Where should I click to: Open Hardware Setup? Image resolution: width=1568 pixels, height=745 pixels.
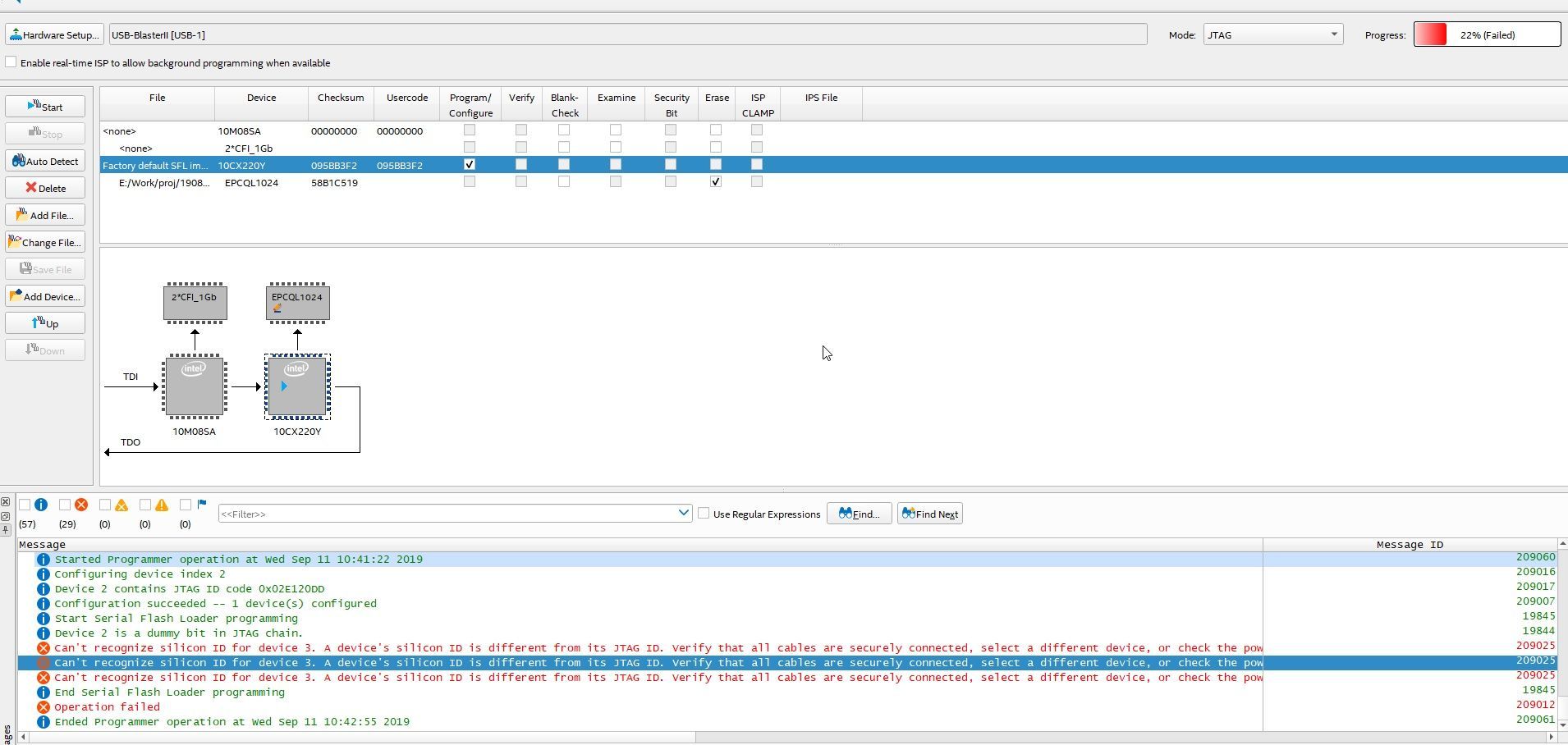pyautogui.click(x=54, y=34)
